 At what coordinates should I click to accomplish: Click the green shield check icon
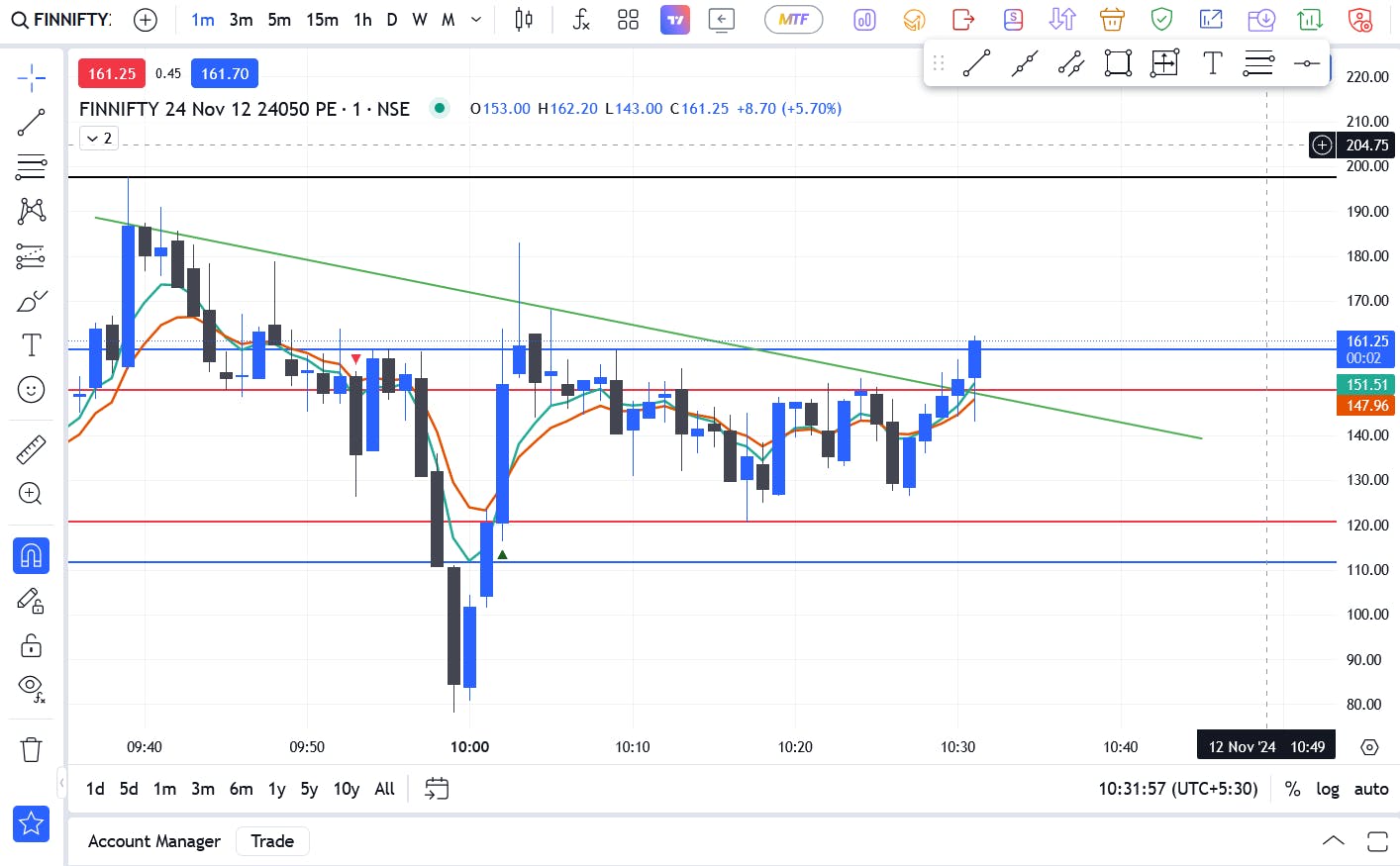pyautogui.click(x=1161, y=20)
